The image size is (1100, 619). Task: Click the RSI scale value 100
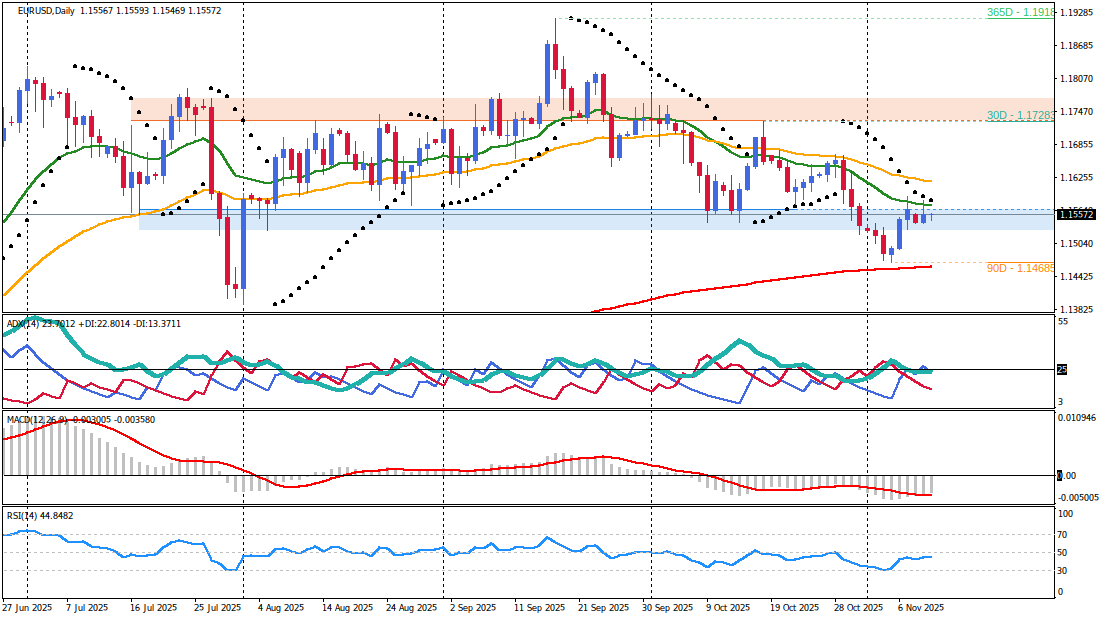click(x=1066, y=514)
